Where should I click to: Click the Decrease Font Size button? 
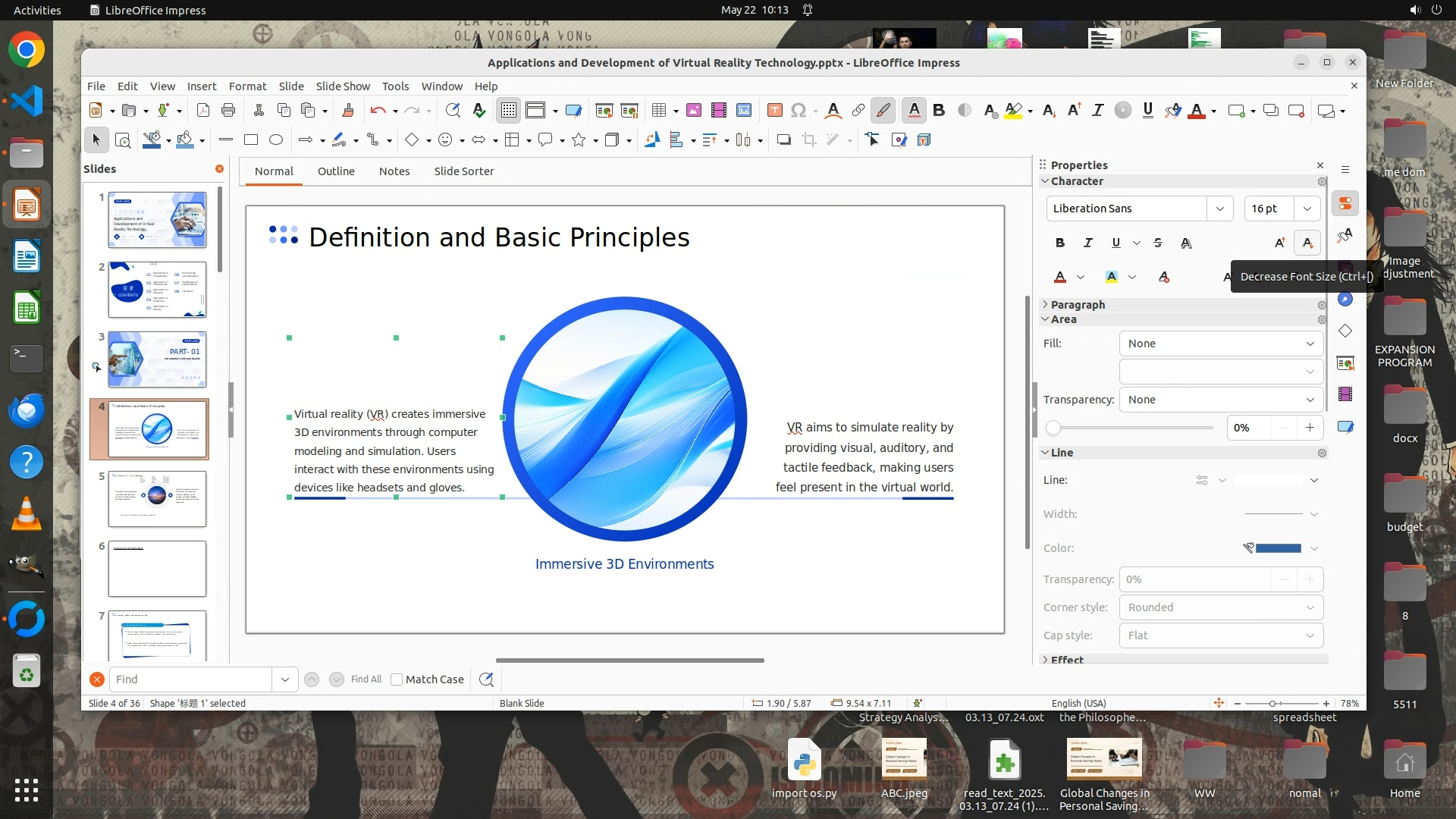[x=1307, y=243]
